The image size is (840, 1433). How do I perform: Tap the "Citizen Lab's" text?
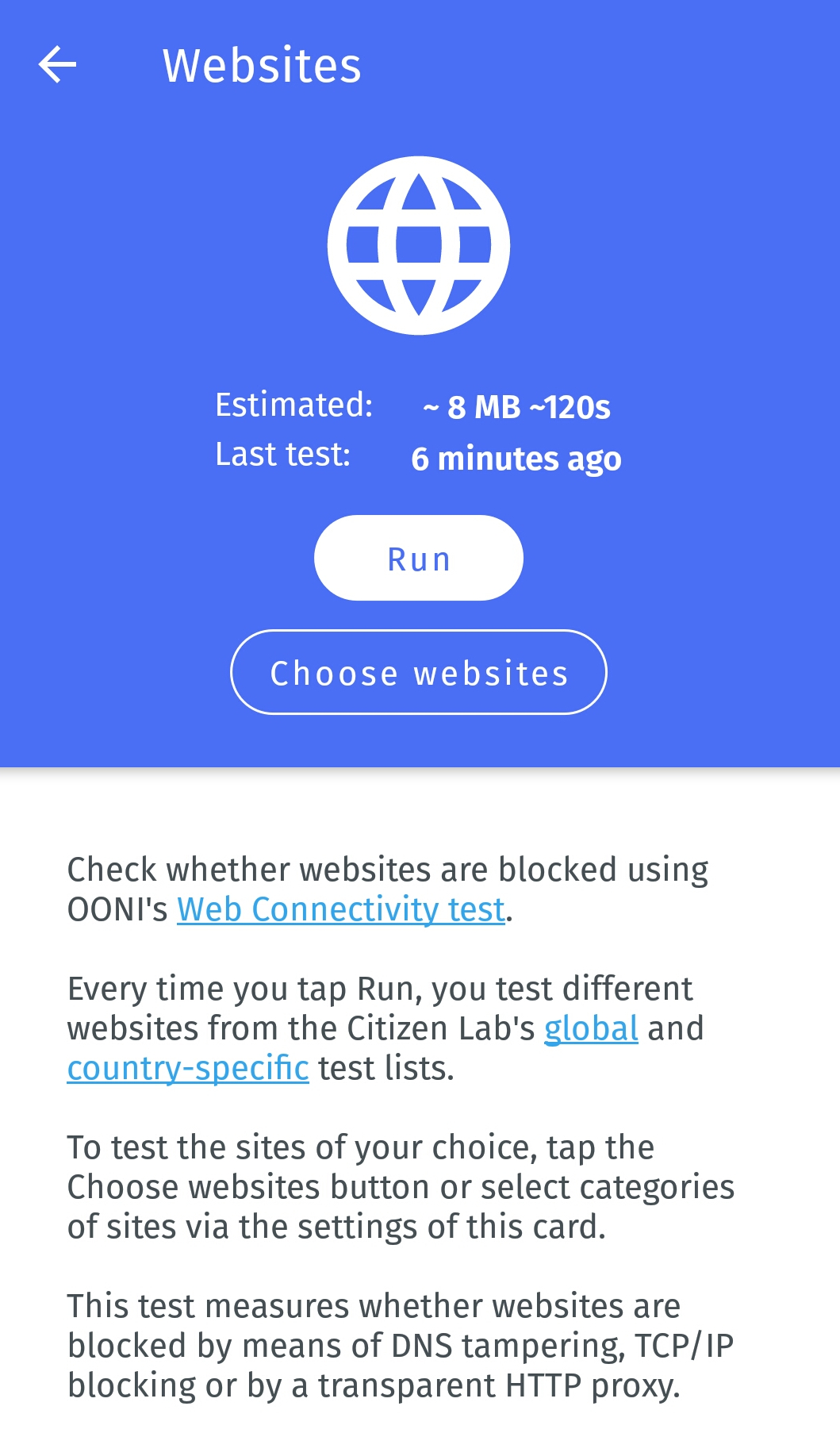click(x=441, y=1028)
